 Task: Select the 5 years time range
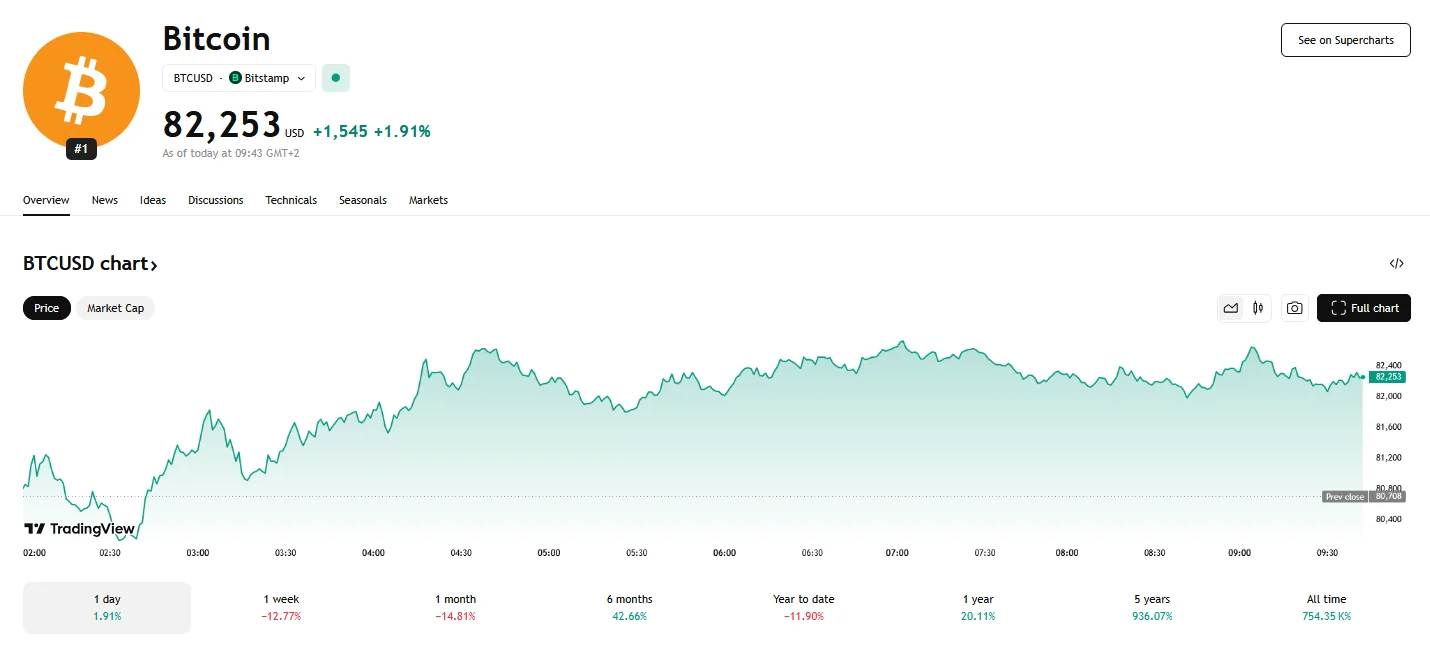click(1155, 607)
